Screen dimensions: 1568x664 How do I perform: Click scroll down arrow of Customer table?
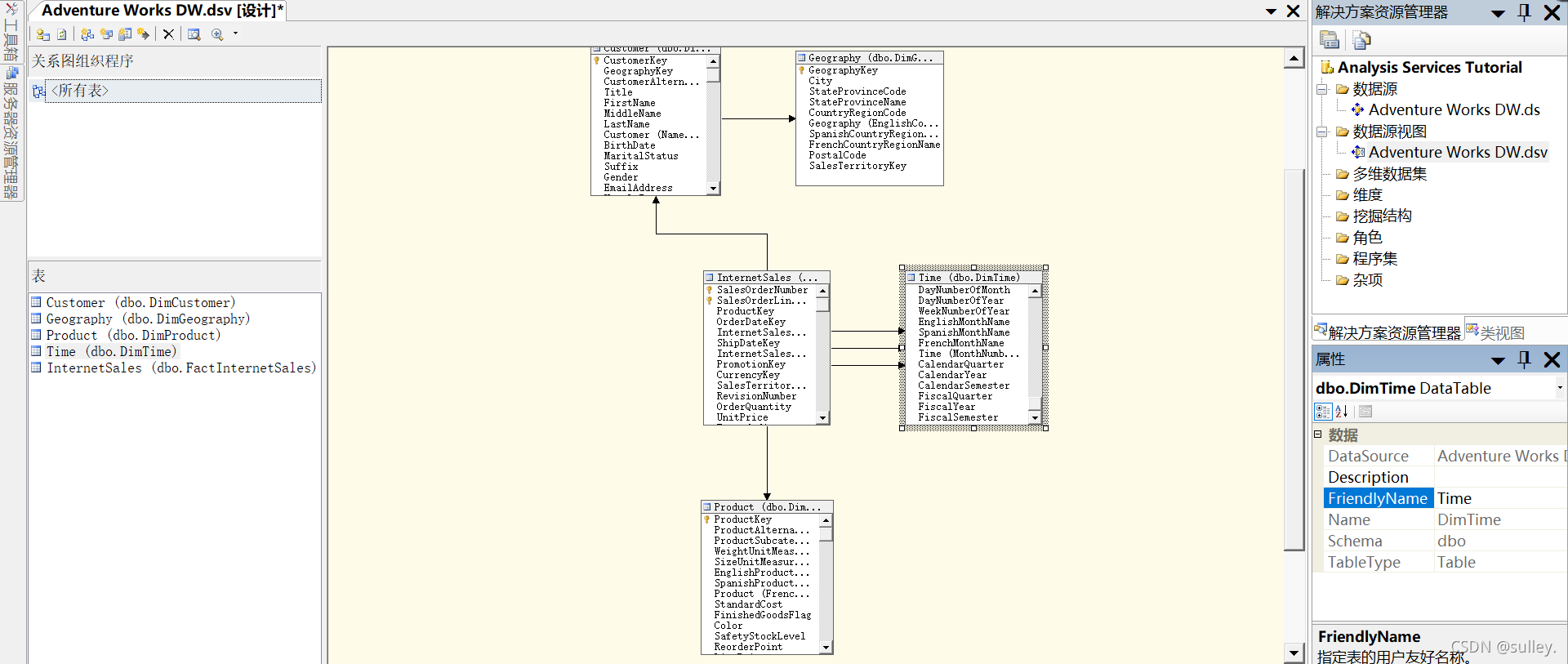[x=713, y=189]
